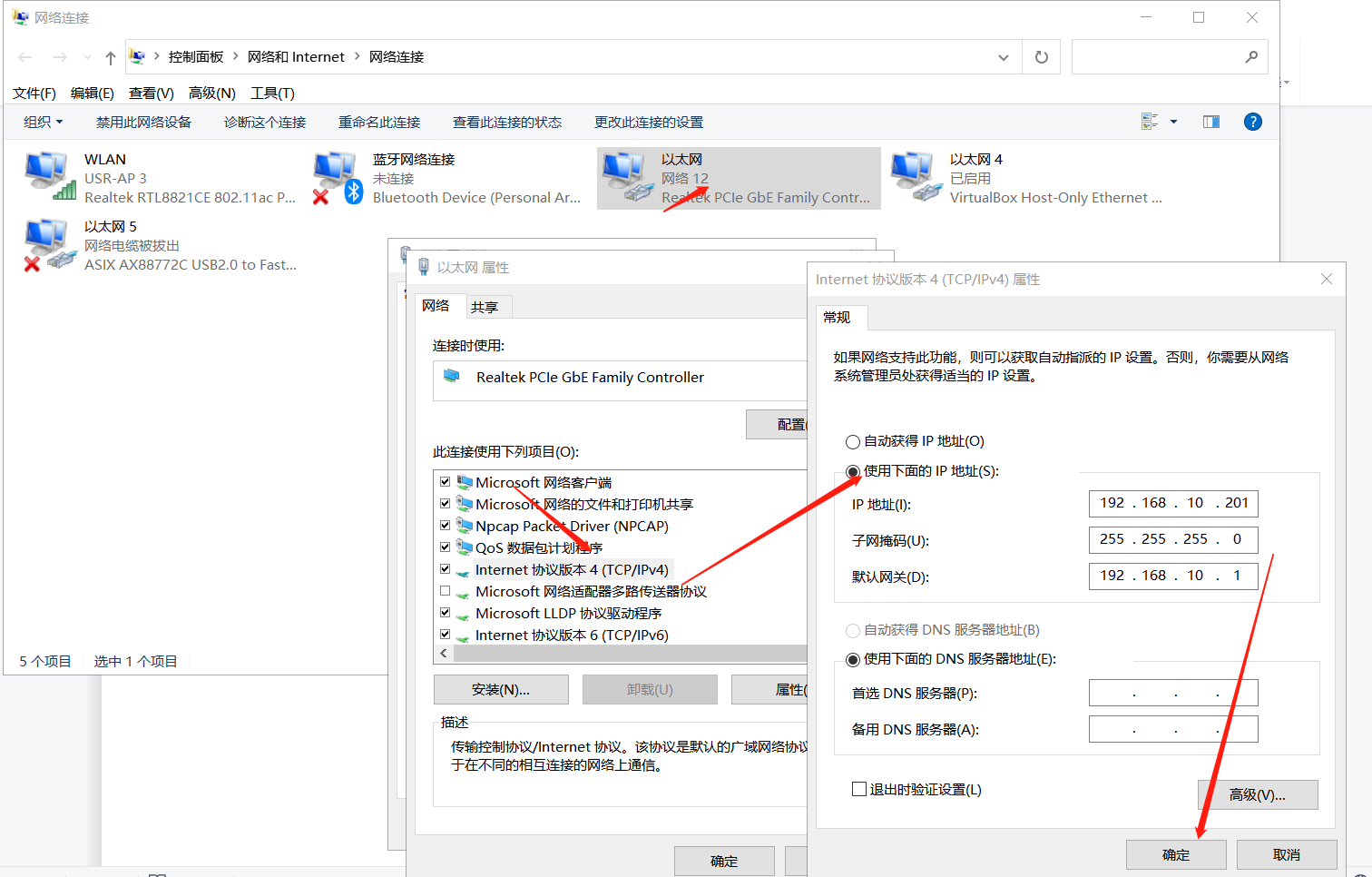1372x877 pixels.
Task: Open the view options dropdown arrow
Action: point(1173,122)
